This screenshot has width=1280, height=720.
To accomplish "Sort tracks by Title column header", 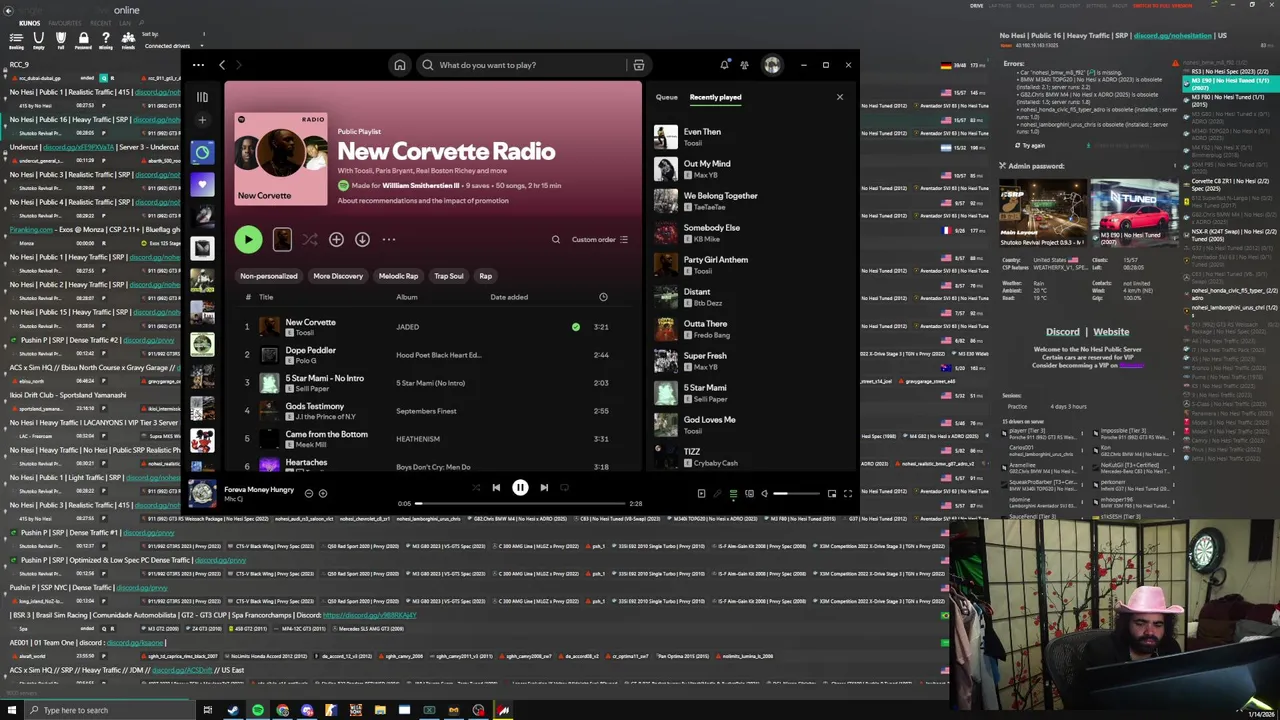I will pyautogui.click(x=266, y=297).
